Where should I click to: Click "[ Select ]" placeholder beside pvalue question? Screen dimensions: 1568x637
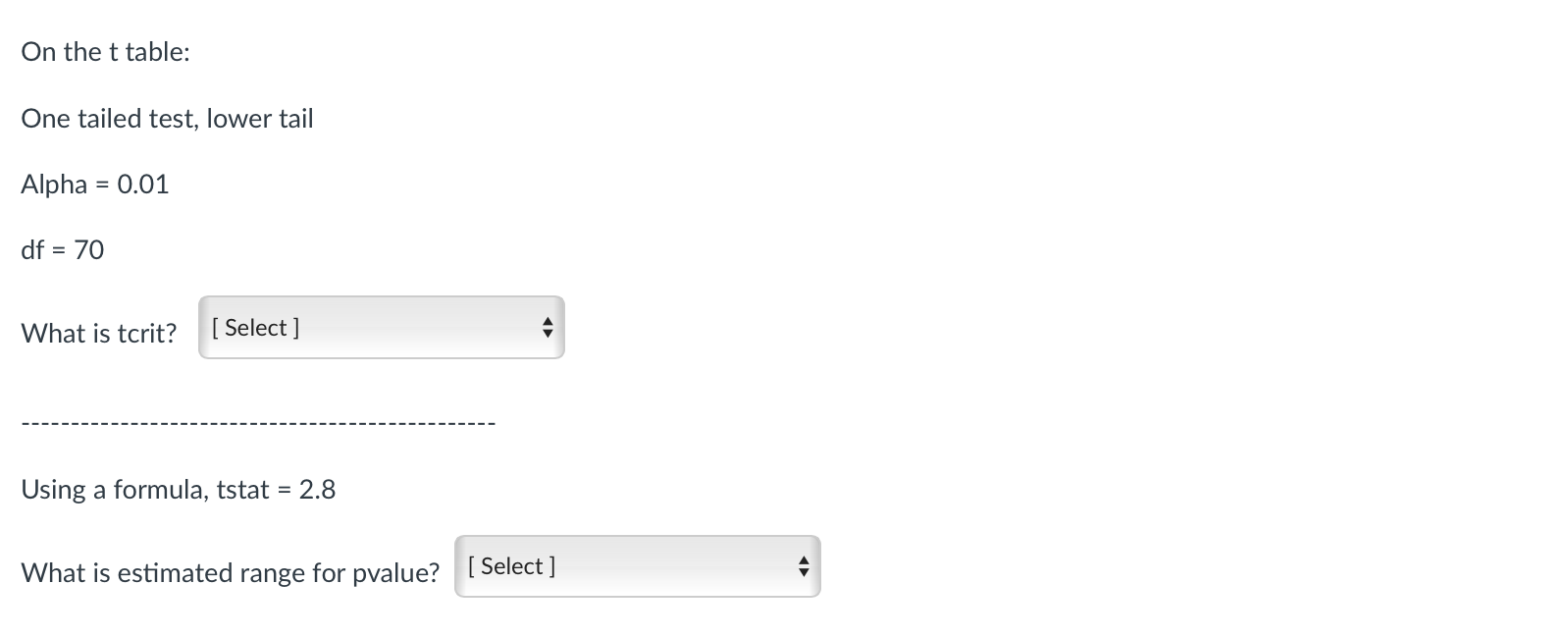point(511,566)
